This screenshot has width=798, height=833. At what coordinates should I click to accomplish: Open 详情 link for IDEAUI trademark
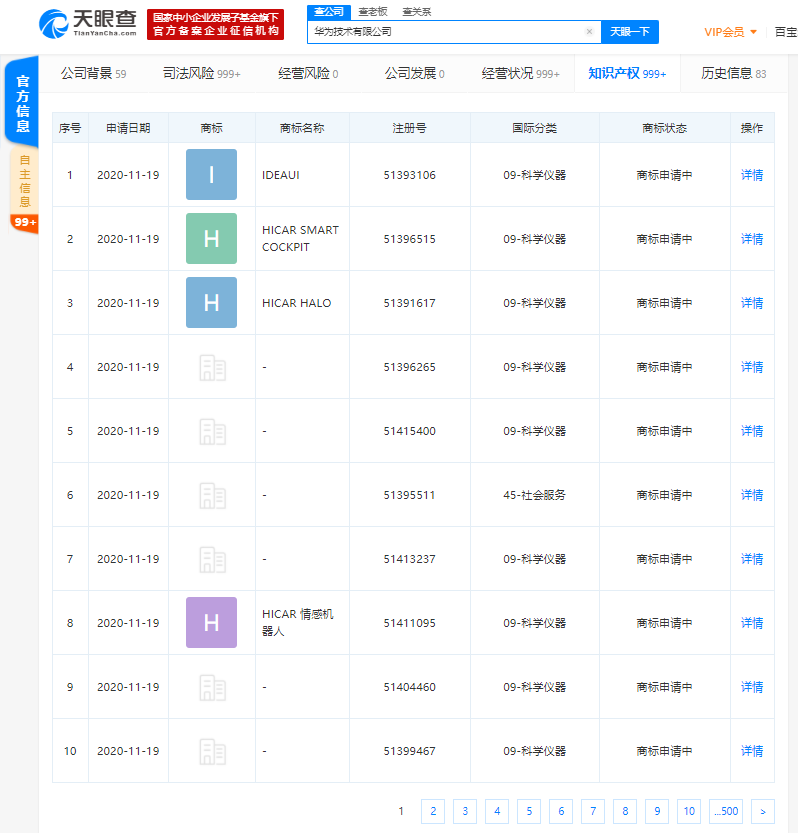tap(751, 175)
